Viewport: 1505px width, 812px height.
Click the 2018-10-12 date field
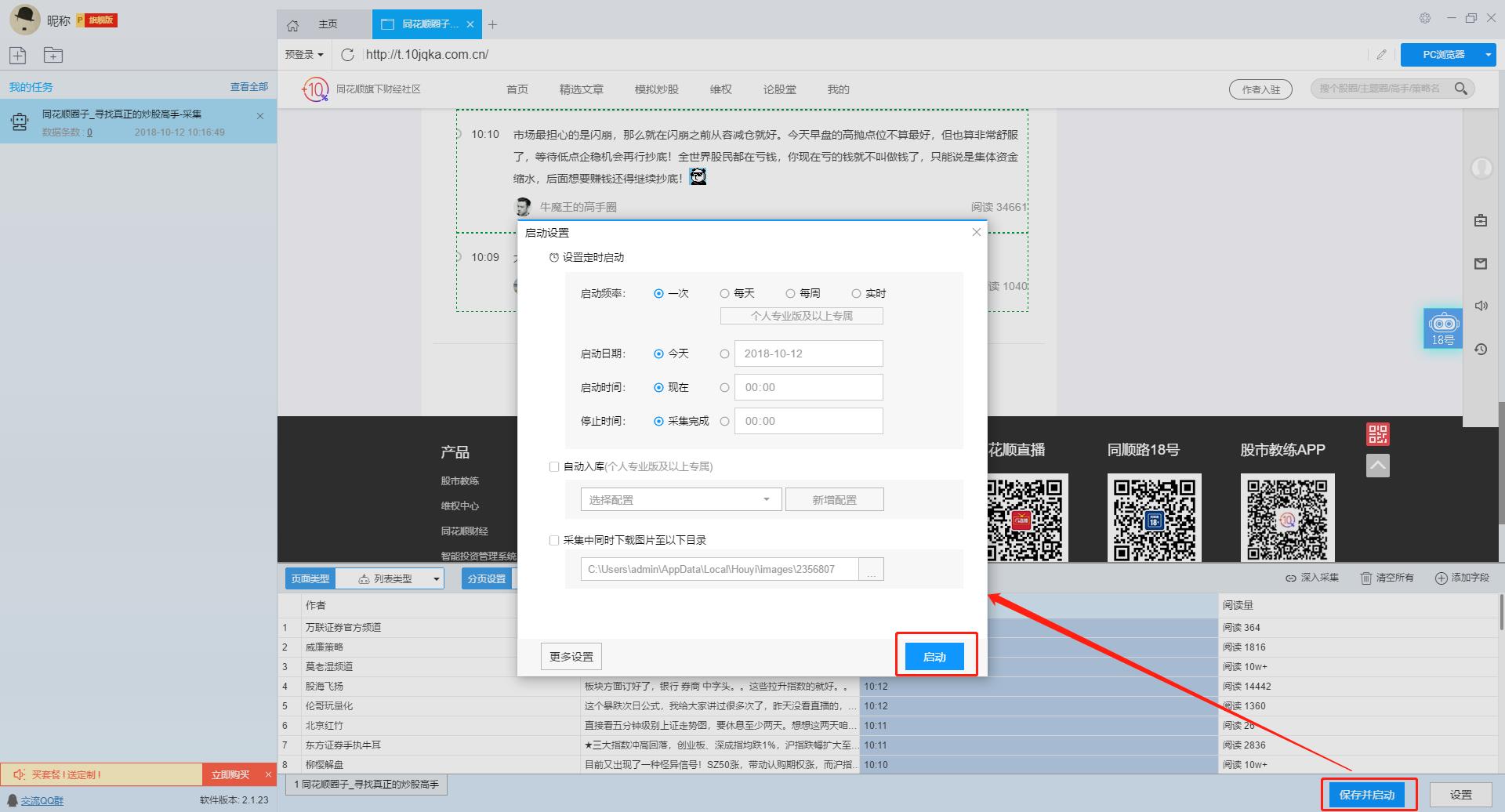pyautogui.click(x=808, y=353)
